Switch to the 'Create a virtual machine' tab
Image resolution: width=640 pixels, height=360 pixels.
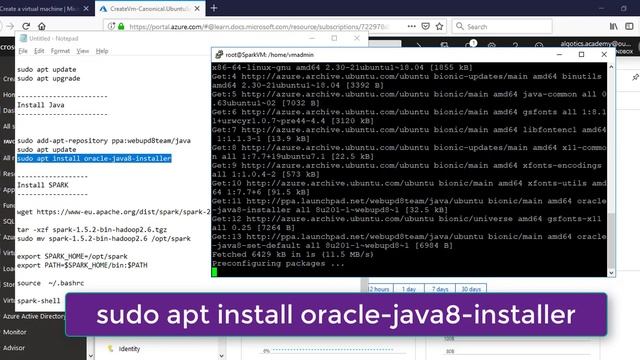pyautogui.click(x=39, y=9)
